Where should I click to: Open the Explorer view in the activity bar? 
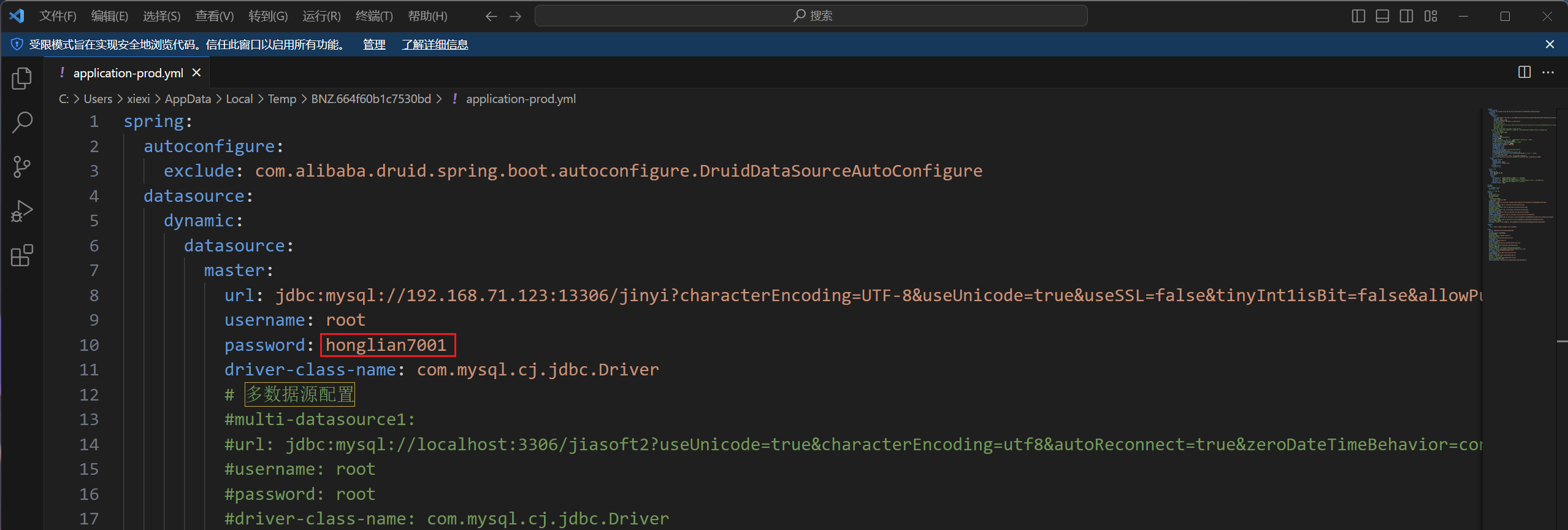22,78
